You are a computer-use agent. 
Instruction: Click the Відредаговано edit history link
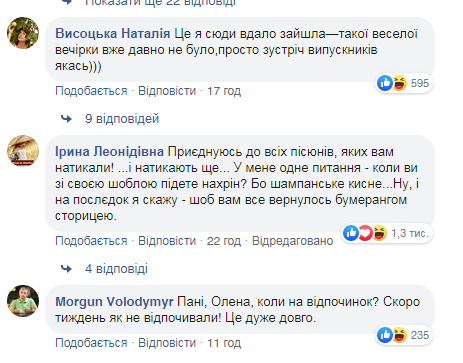pyautogui.click(x=292, y=241)
